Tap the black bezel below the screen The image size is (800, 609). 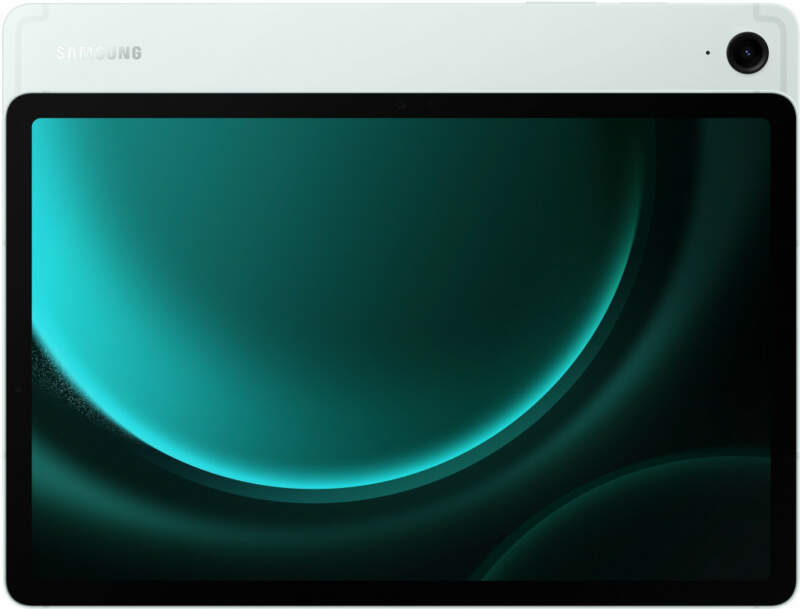click(x=400, y=592)
